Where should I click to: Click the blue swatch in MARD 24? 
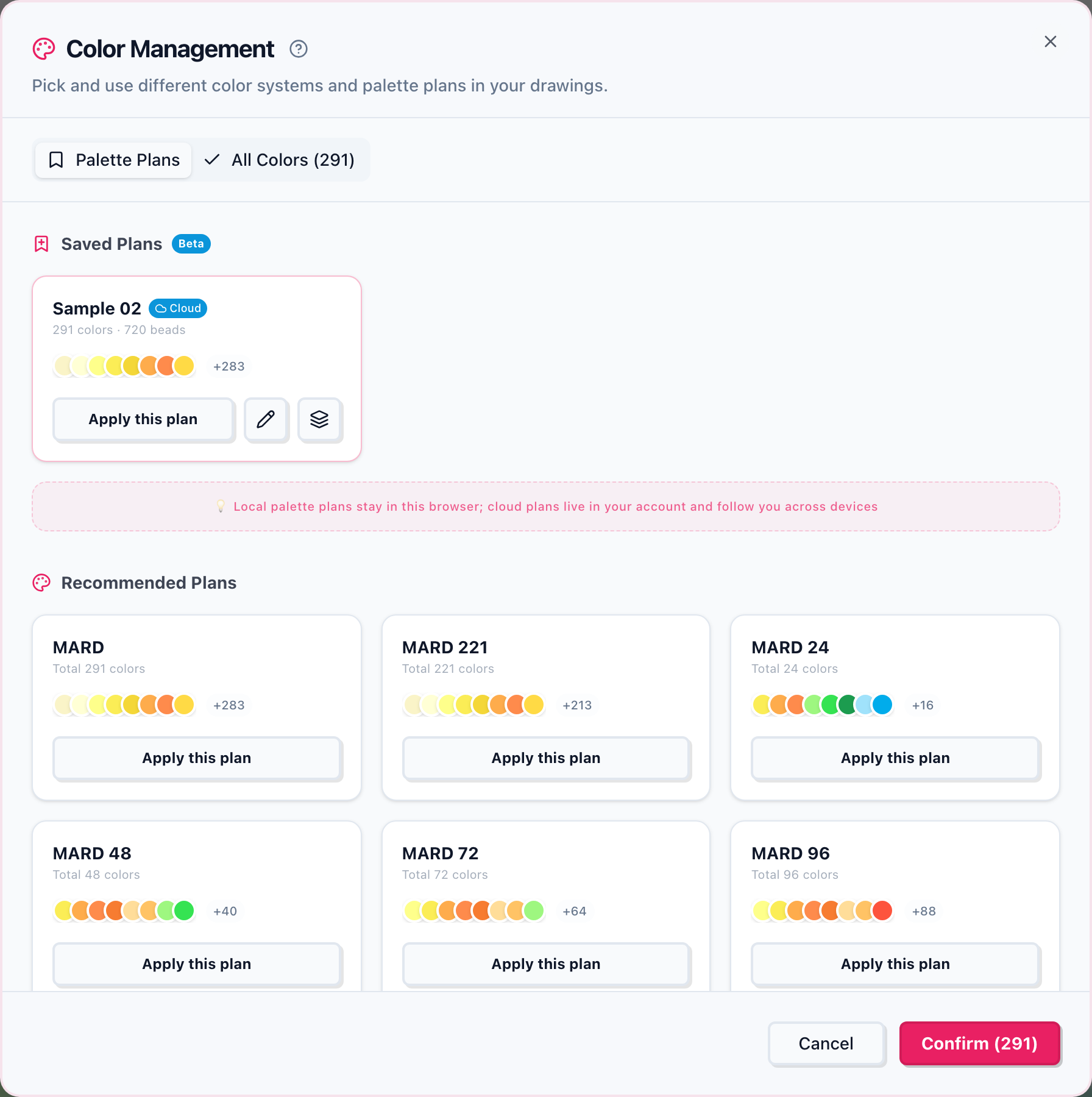pyautogui.click(x=882, y=705)
